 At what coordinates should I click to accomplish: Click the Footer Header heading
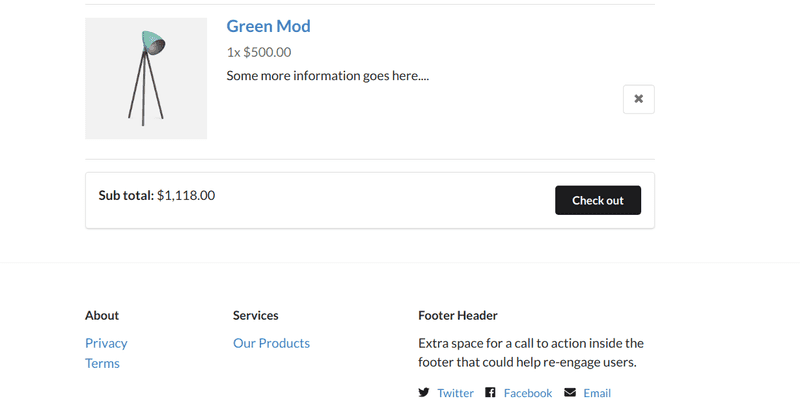(x=458, y=315)
